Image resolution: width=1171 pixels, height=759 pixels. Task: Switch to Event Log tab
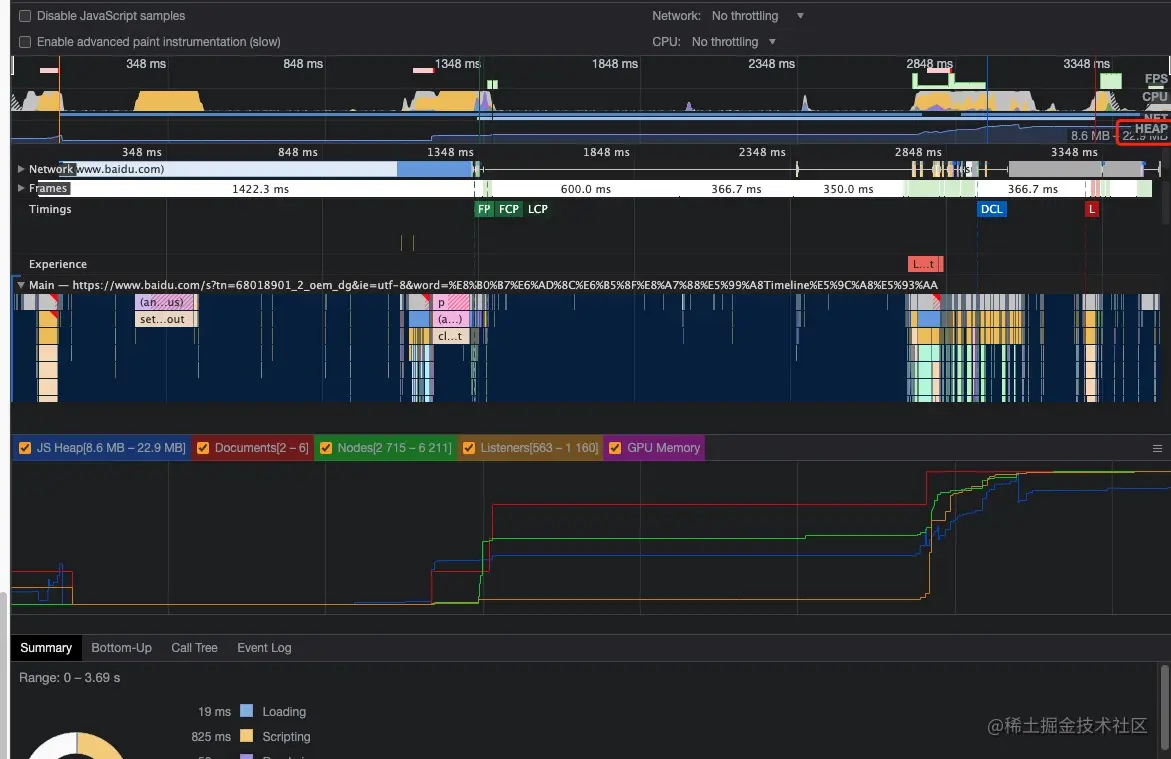click(264, 648)
